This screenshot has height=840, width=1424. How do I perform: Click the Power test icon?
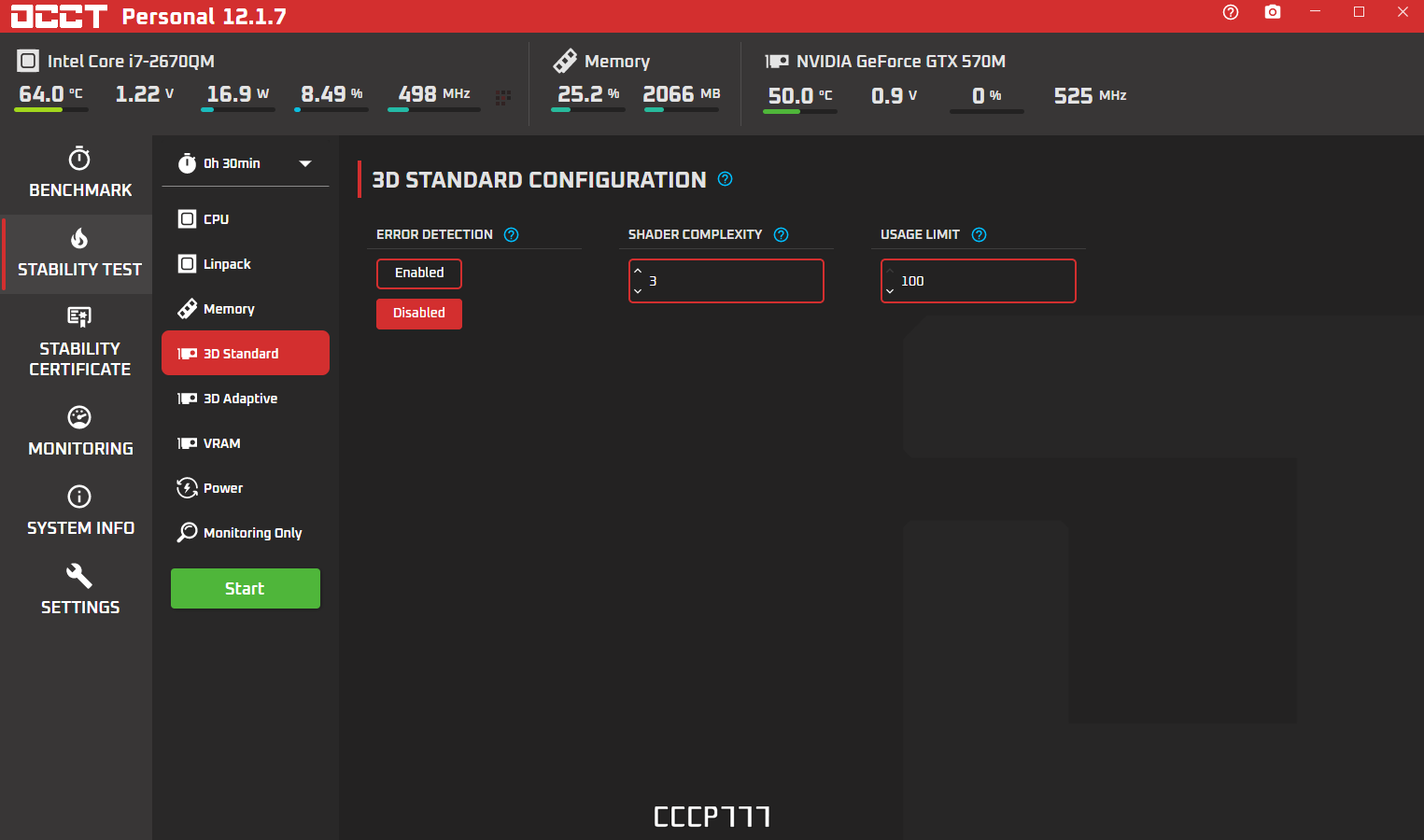(187, 488)
